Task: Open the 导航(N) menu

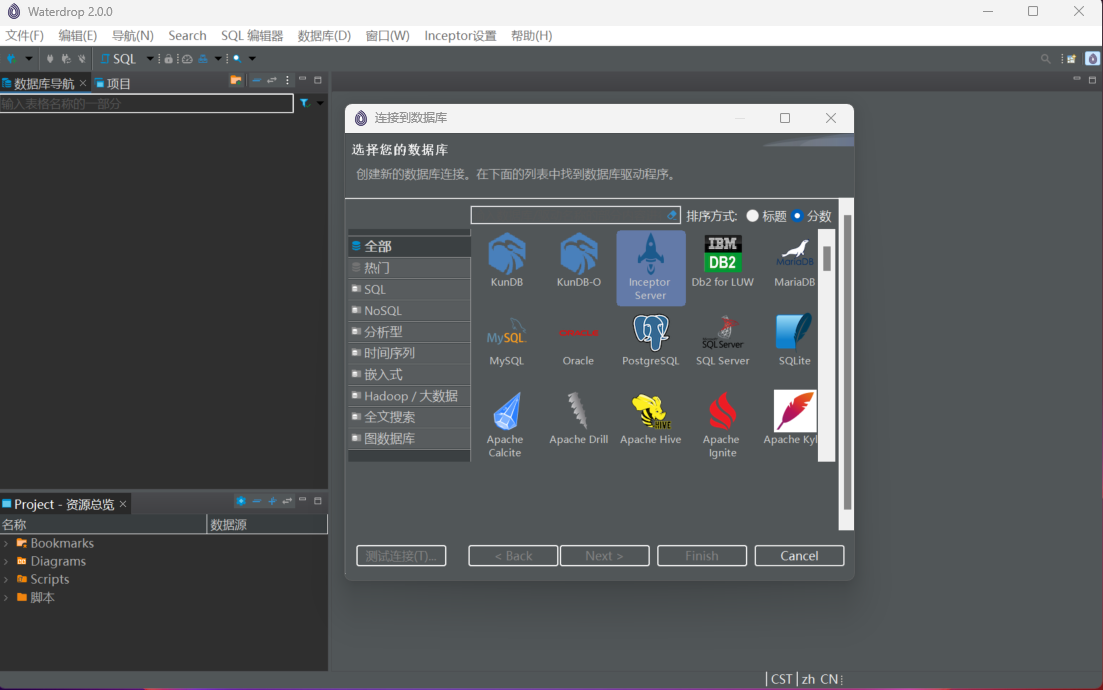Action: click(132, 36)
